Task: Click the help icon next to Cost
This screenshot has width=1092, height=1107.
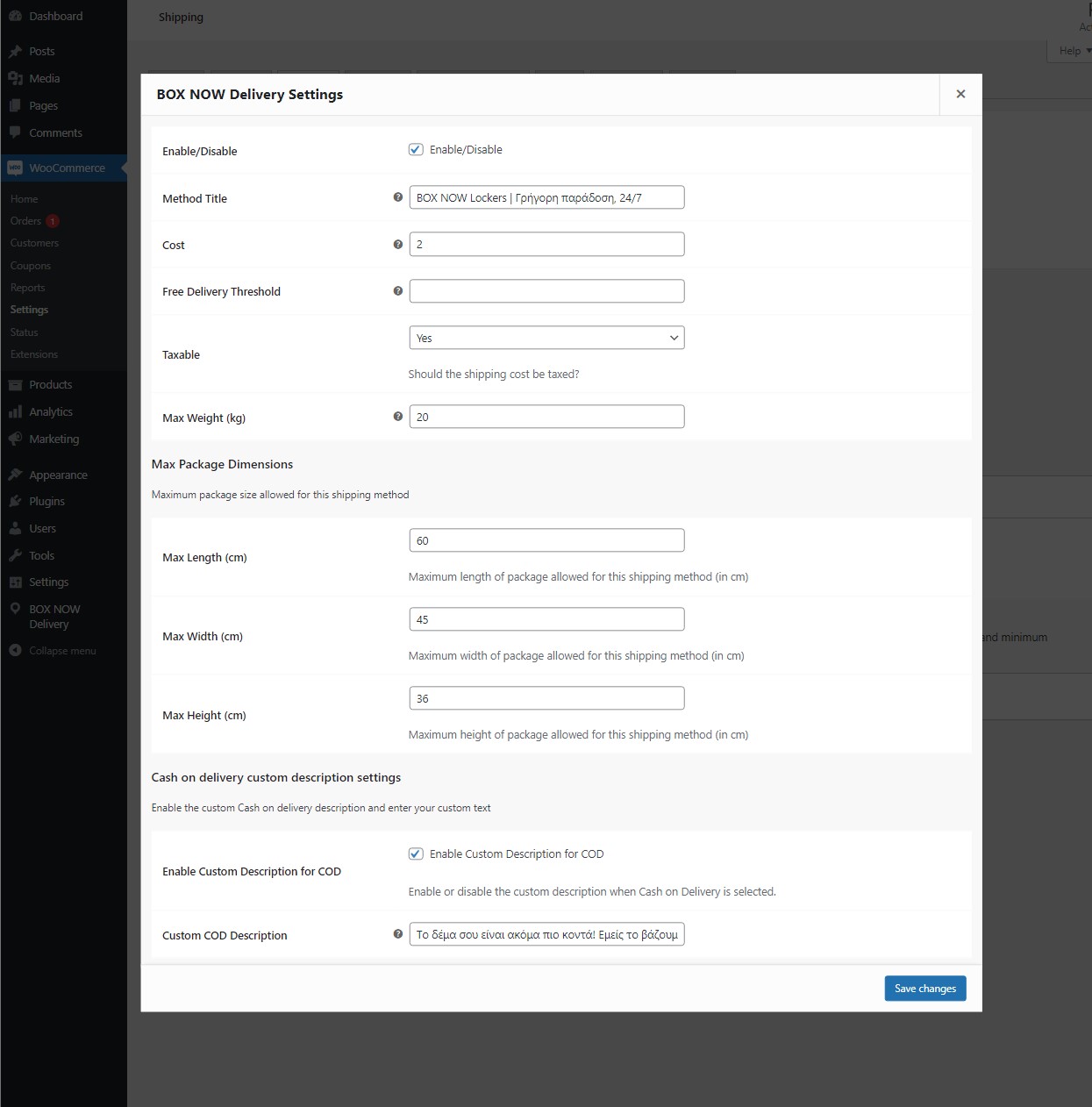Action: [398, 245]
